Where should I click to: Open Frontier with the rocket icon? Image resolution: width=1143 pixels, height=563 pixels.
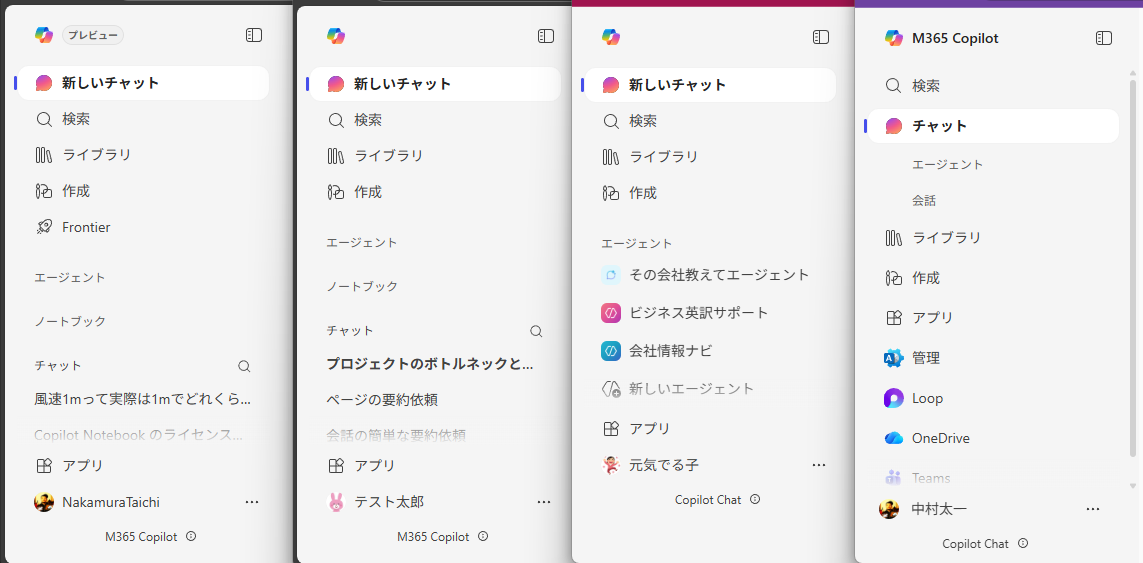click(x=86, y=227)
